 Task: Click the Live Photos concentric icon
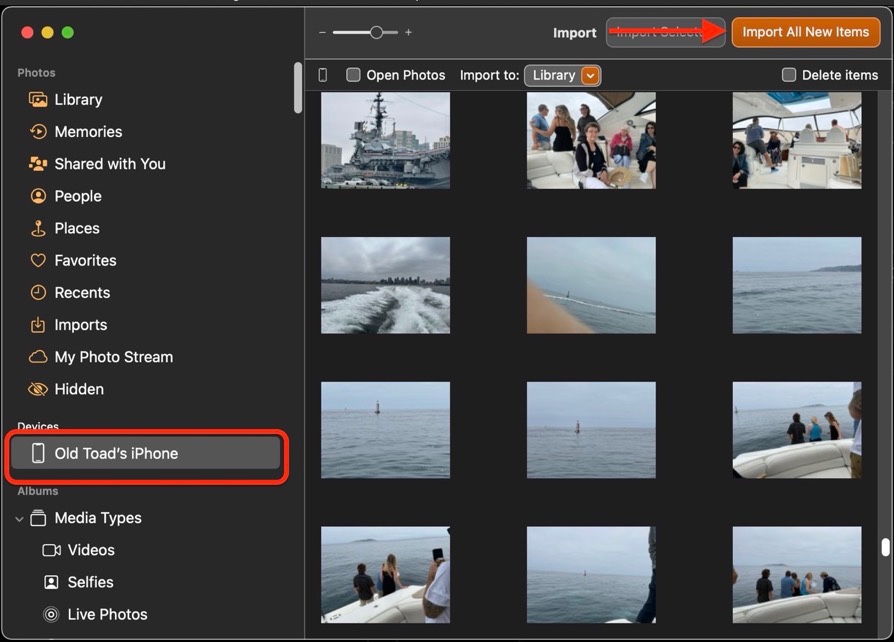pos(51,615)
